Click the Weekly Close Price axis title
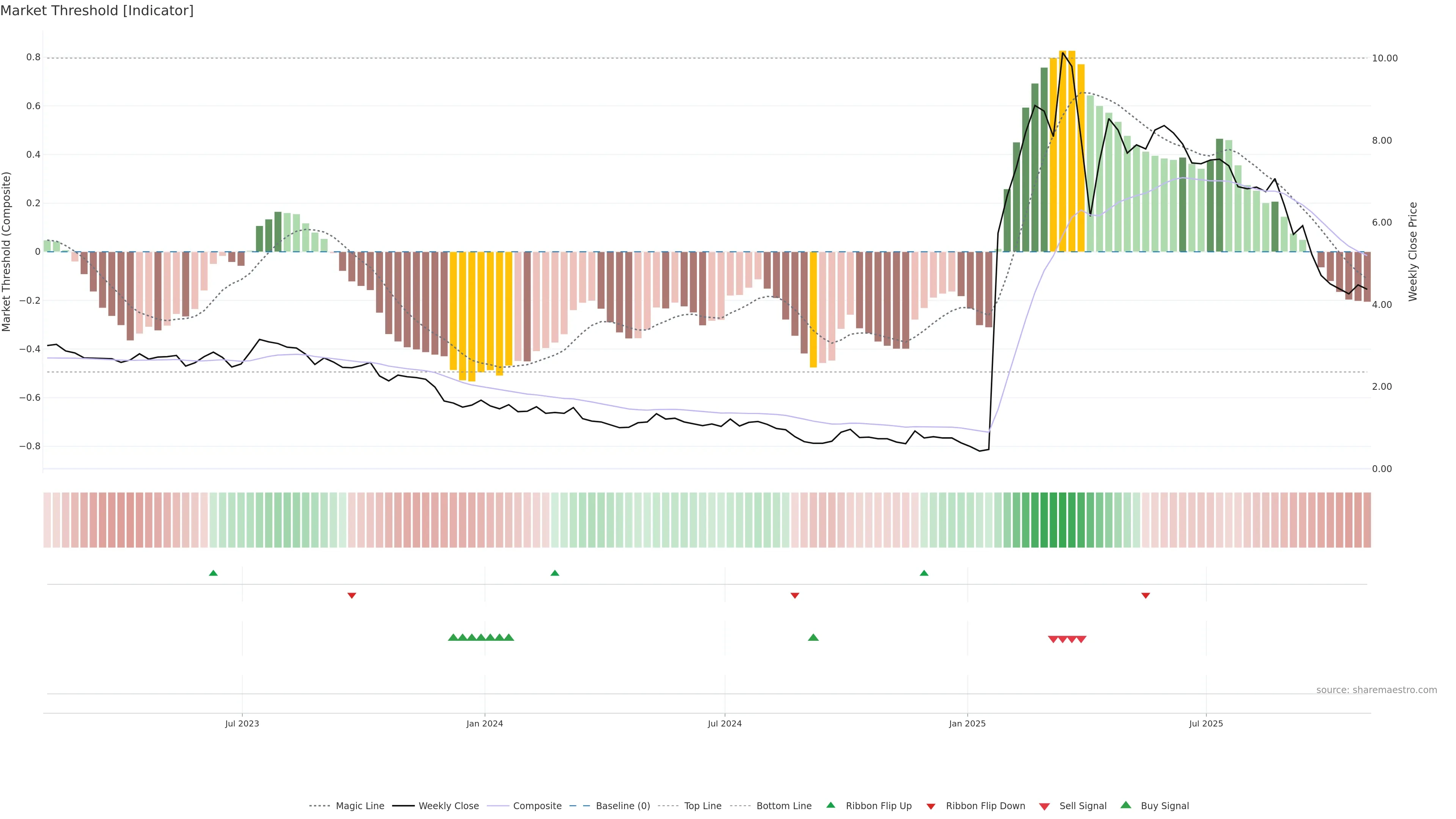1456x819 pixels. [x=1412, y=251]
